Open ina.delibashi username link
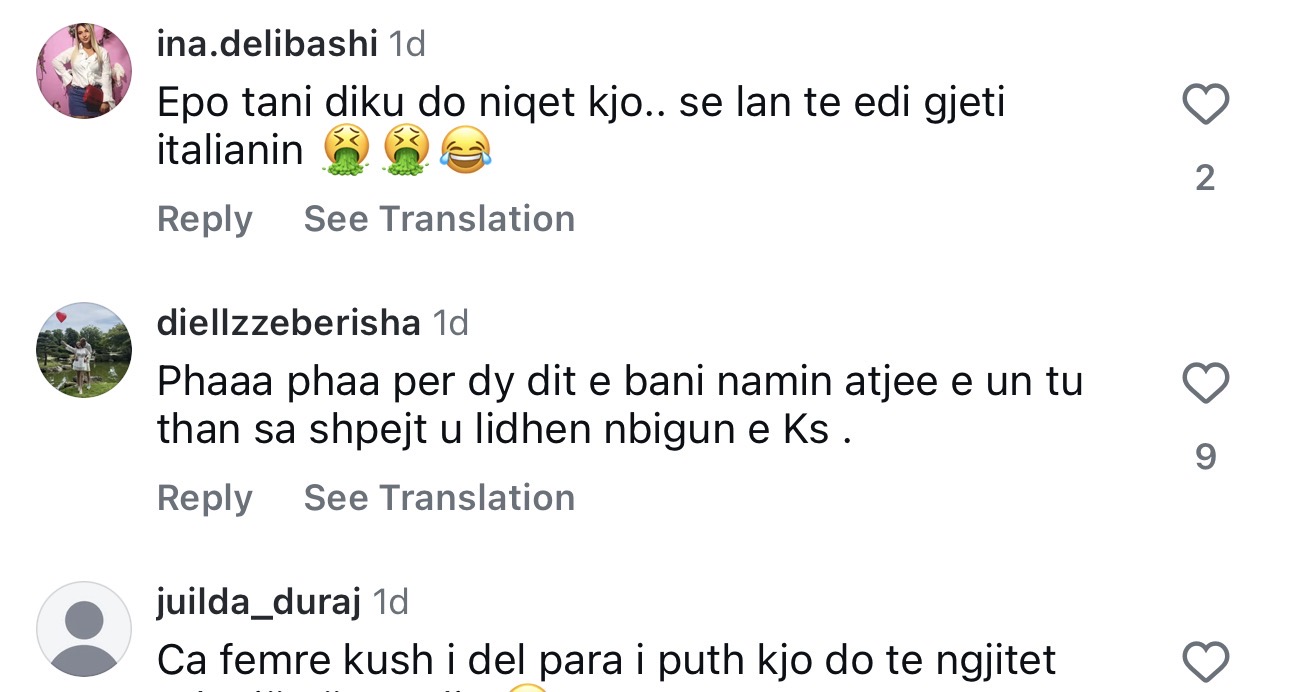The width and height of the screenshot is (1290, 692). pos(267,43)
